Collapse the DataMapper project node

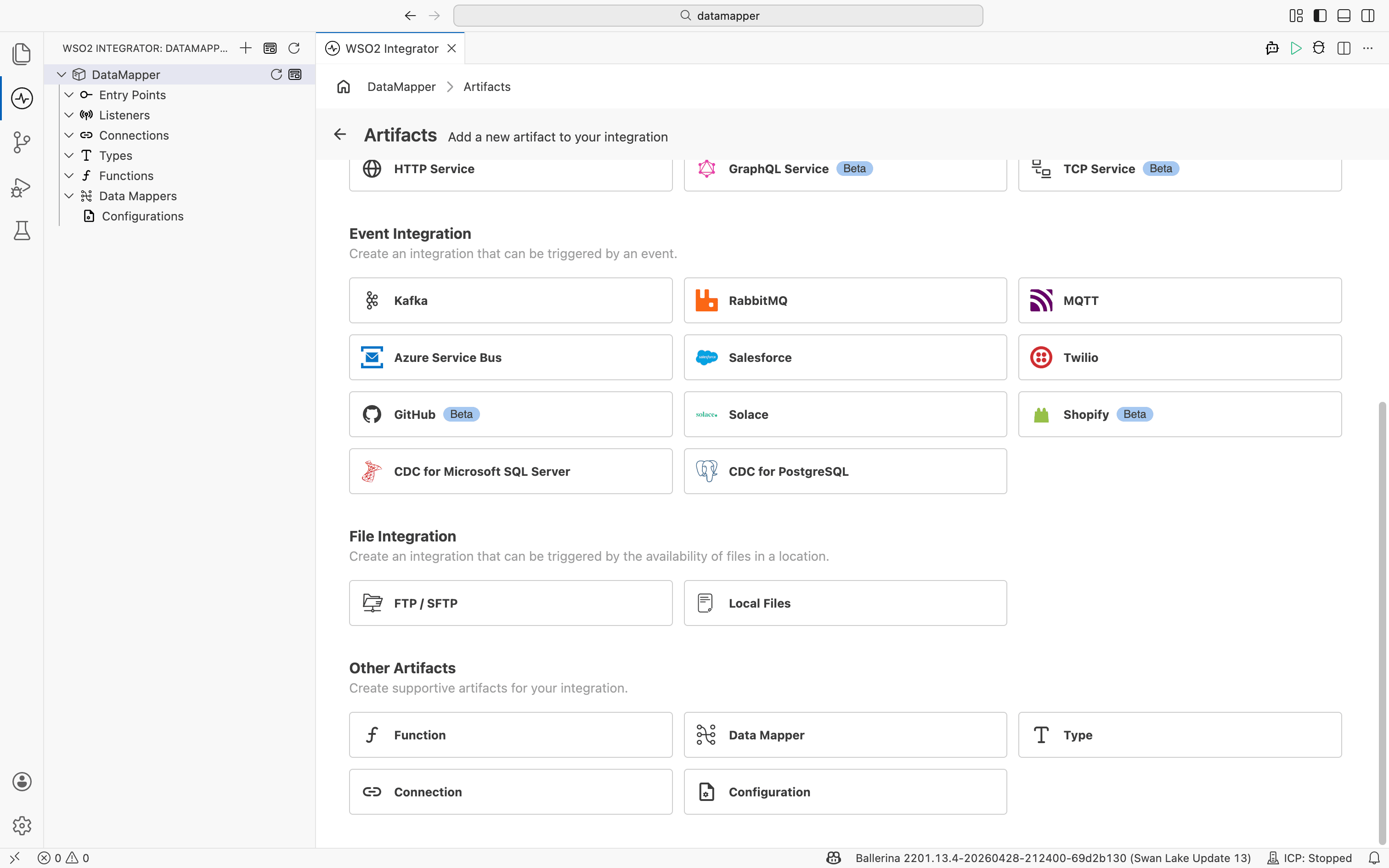[62, 74]
